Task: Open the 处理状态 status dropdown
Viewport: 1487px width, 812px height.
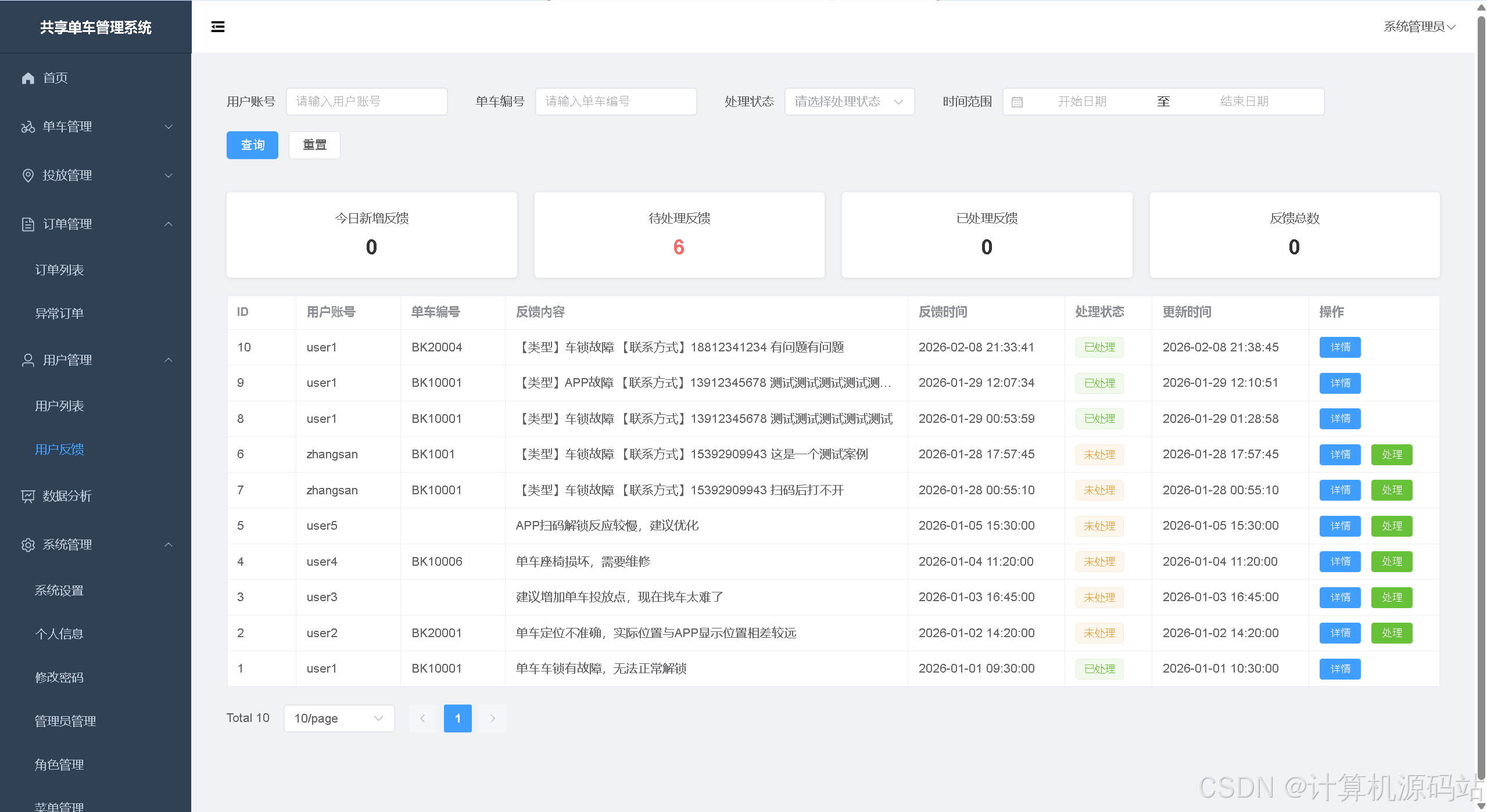Action: coord(849,102)
